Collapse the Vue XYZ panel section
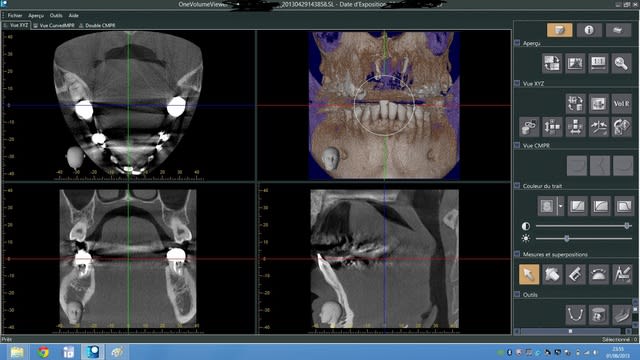640x360 pixels. 517,83
